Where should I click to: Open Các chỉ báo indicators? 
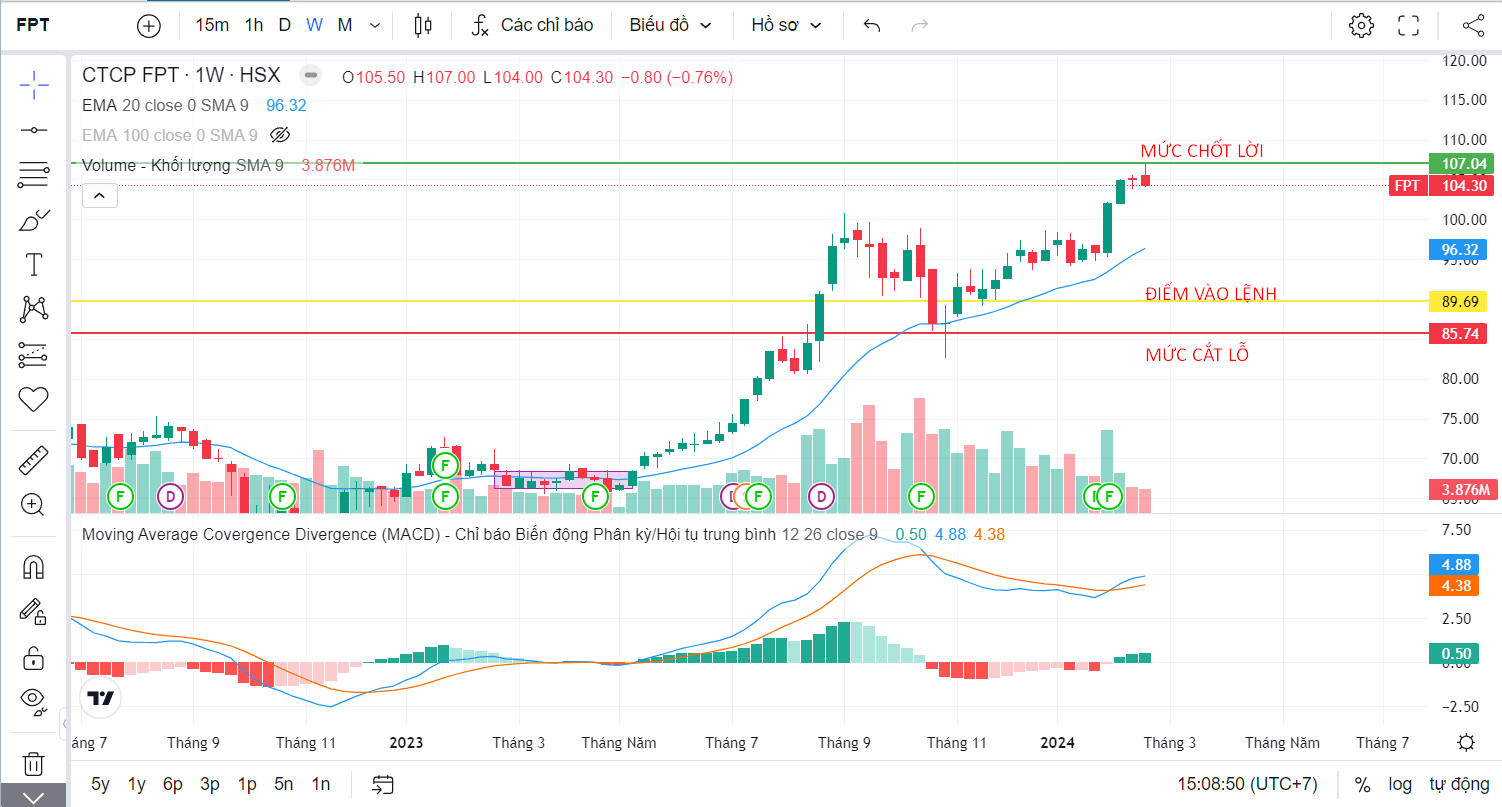tap(533, 25)
